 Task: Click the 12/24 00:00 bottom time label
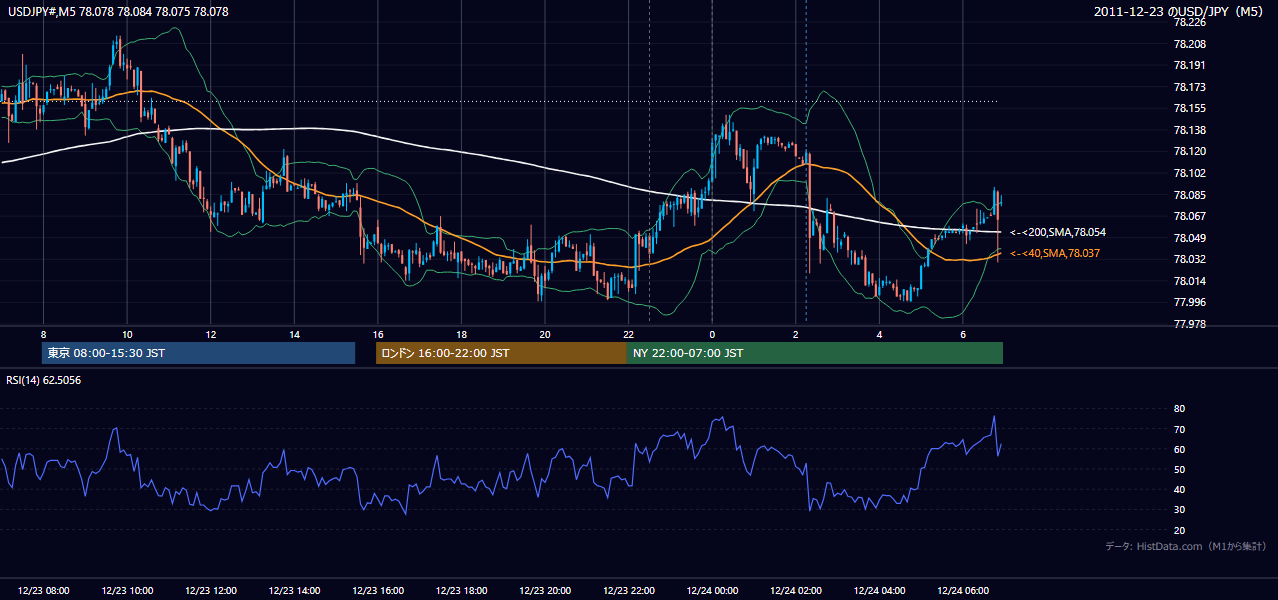click(x=712, y=591)
